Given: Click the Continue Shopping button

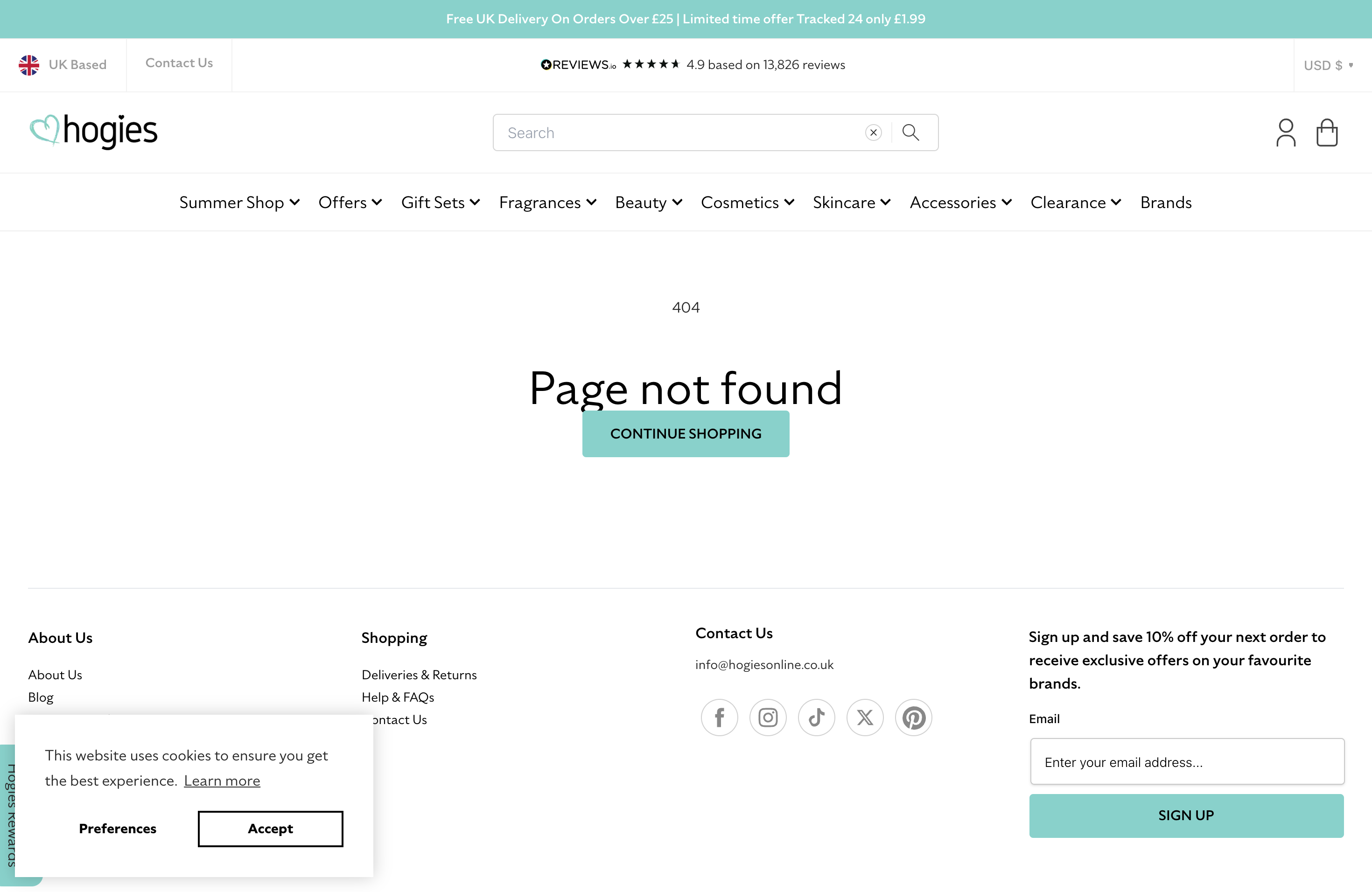Looking at the screenshot, I should click(x=686, y=433).
